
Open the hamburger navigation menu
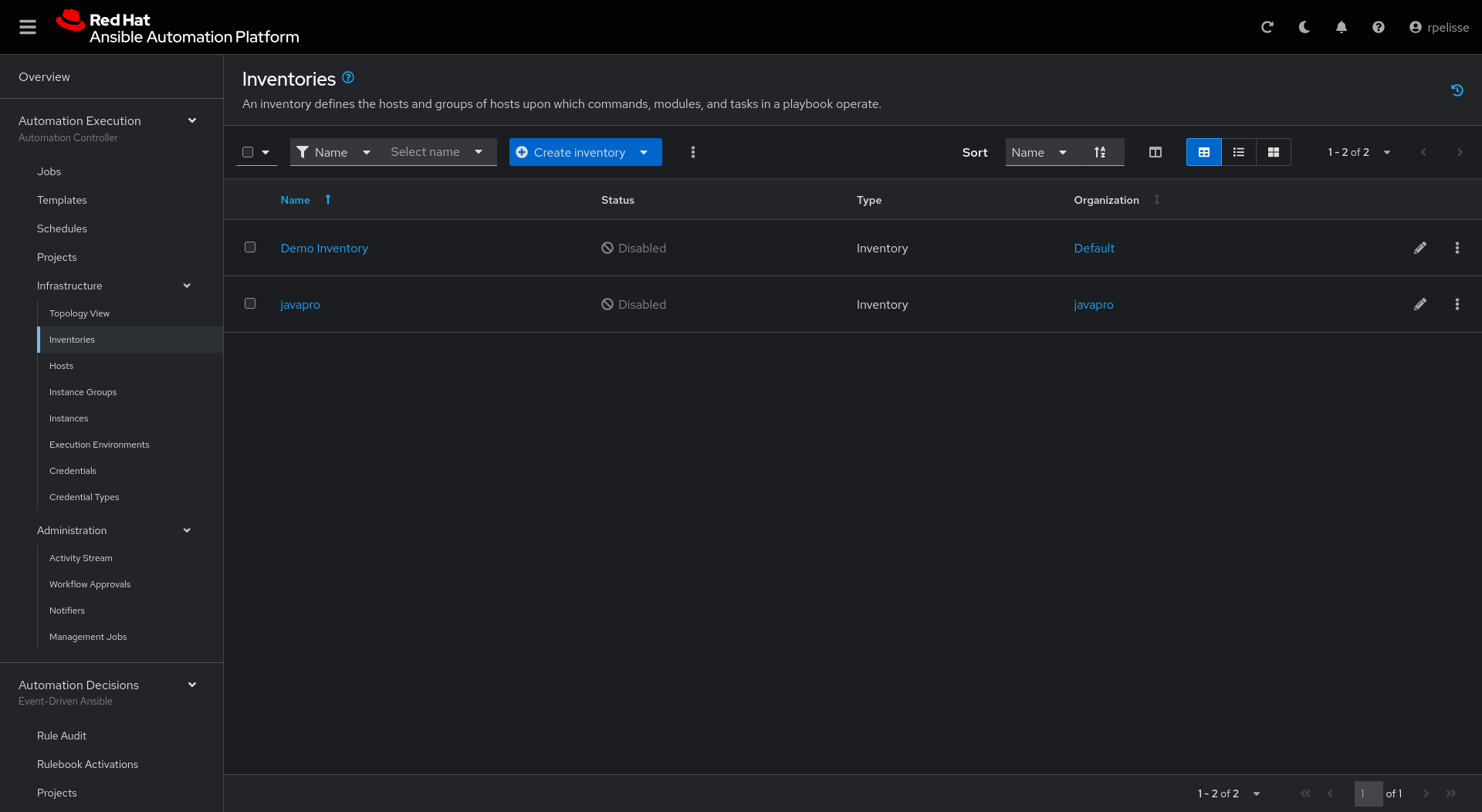28,27
